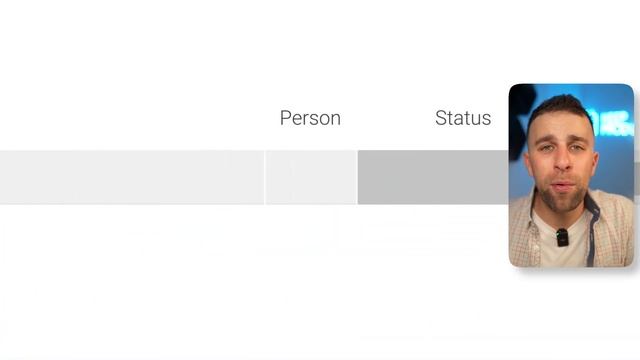Click the Person column header
Image resolution: width=640 pixels, height=360 pixels.
310,118
